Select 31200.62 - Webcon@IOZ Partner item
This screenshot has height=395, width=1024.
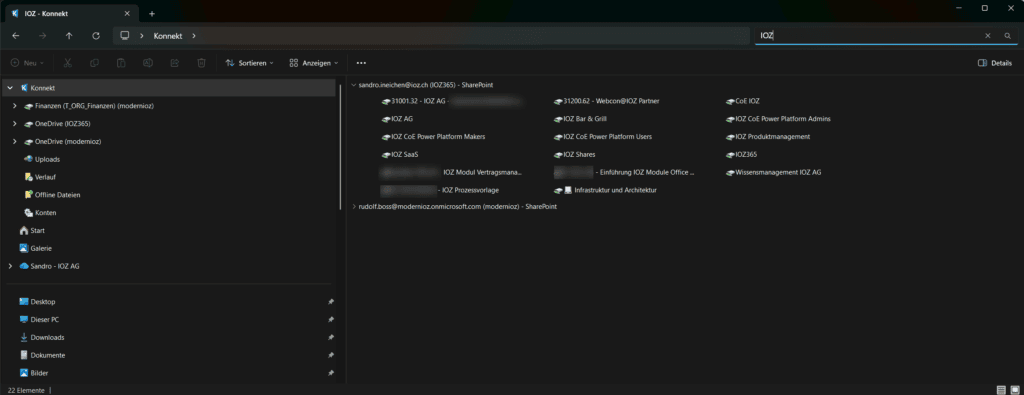(x=607, y=101)
